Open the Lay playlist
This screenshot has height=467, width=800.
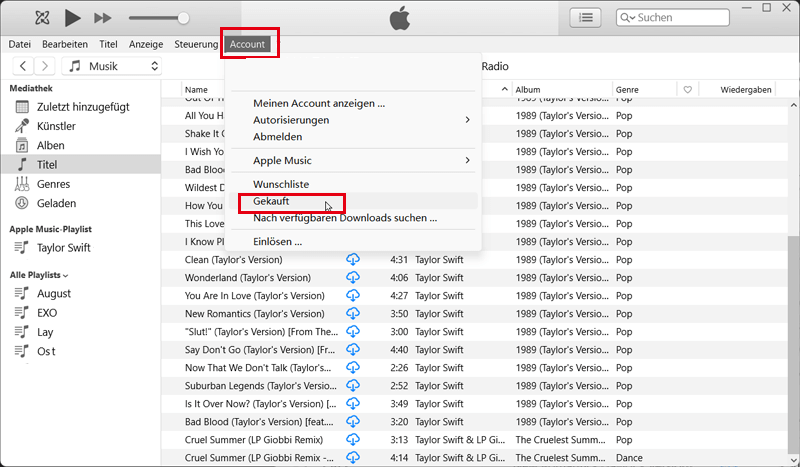pos(45,332)
